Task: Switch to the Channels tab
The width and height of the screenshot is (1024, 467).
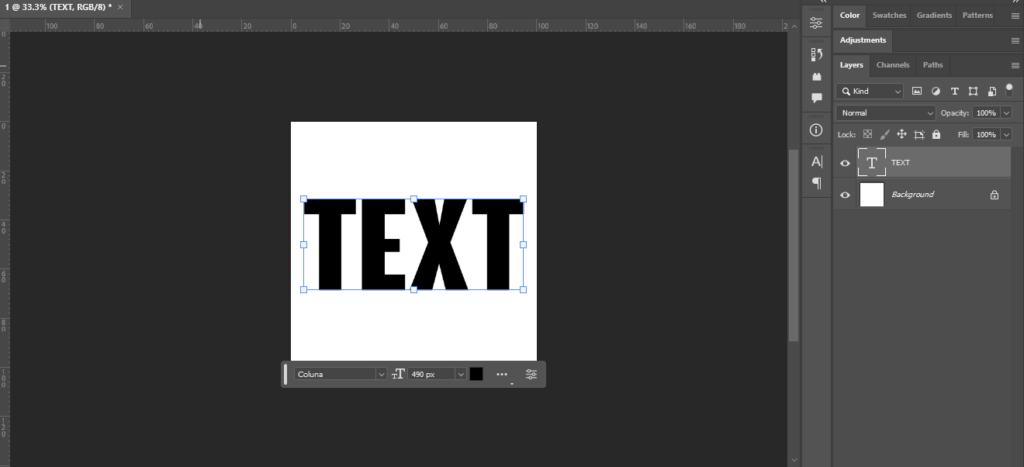Action: (x=892, y=65)
